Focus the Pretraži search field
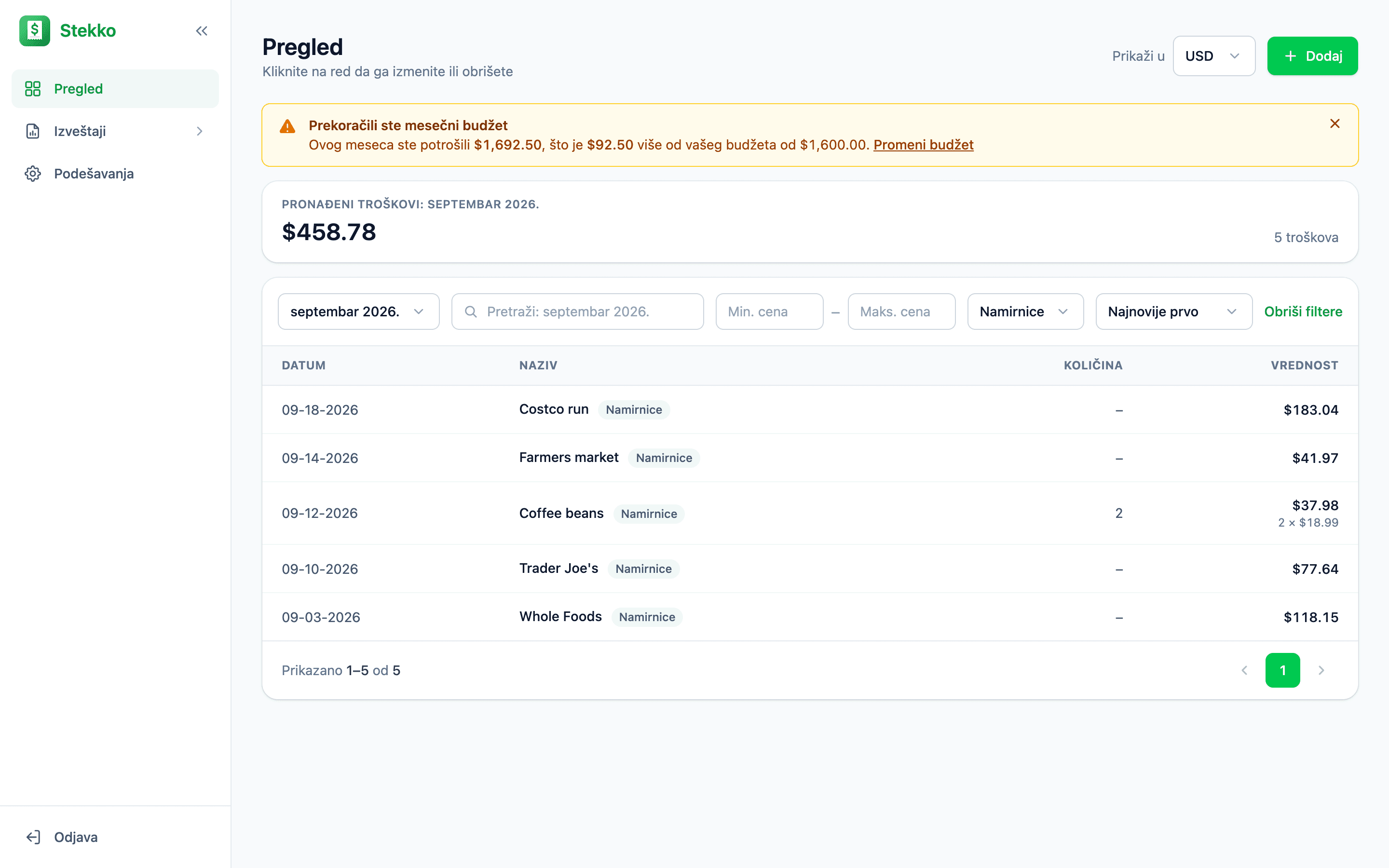 (577, 312)
